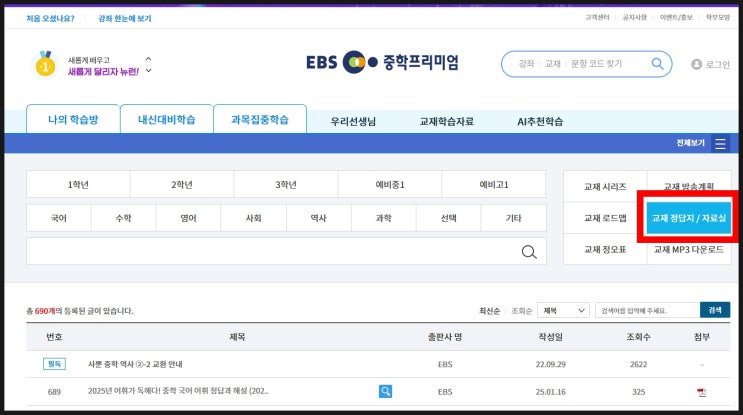Show next banner with down chevron
743x415 pixels.
[148, 71]
